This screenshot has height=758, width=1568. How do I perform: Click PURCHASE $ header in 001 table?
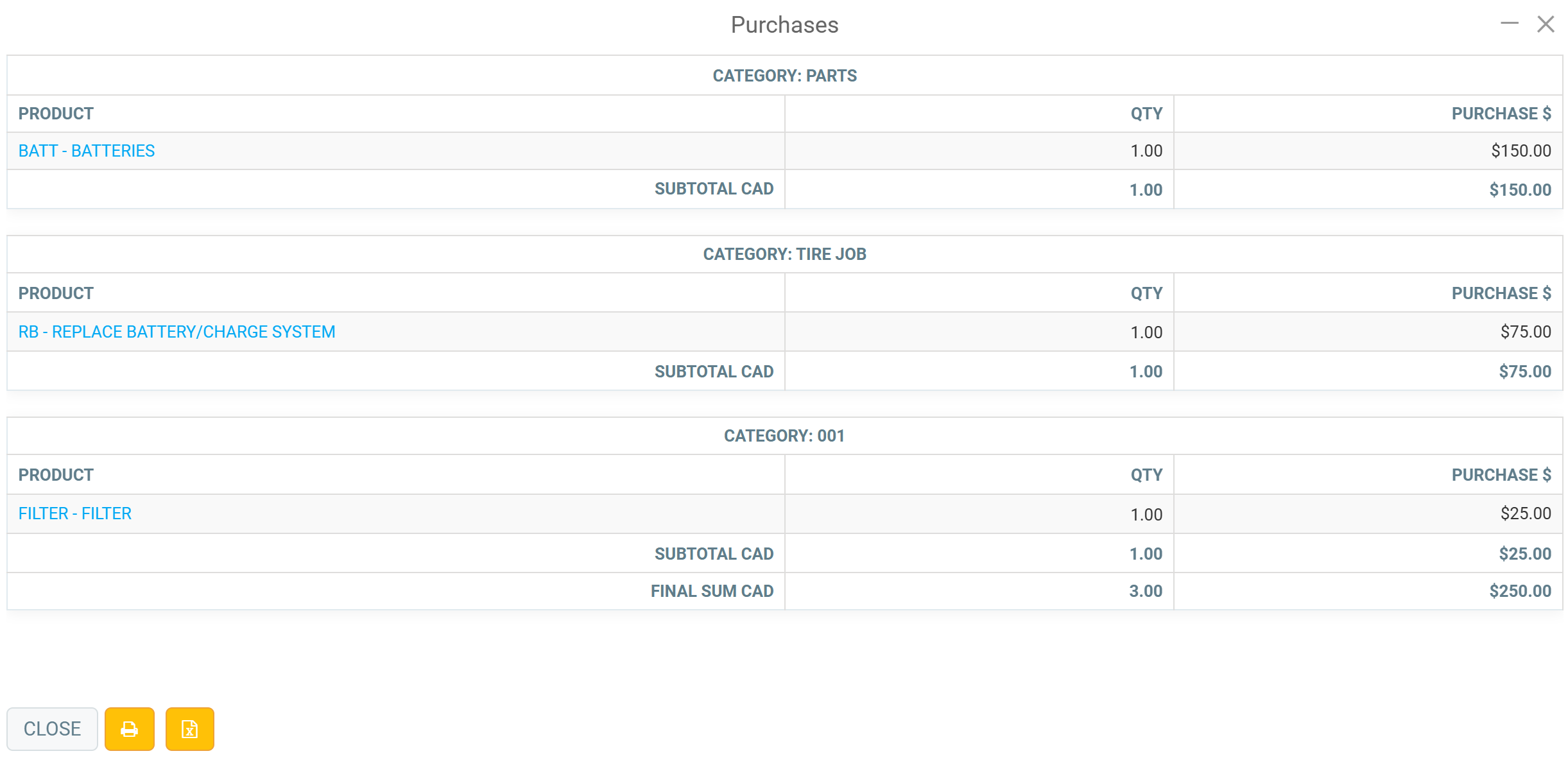coord(1501,475)
